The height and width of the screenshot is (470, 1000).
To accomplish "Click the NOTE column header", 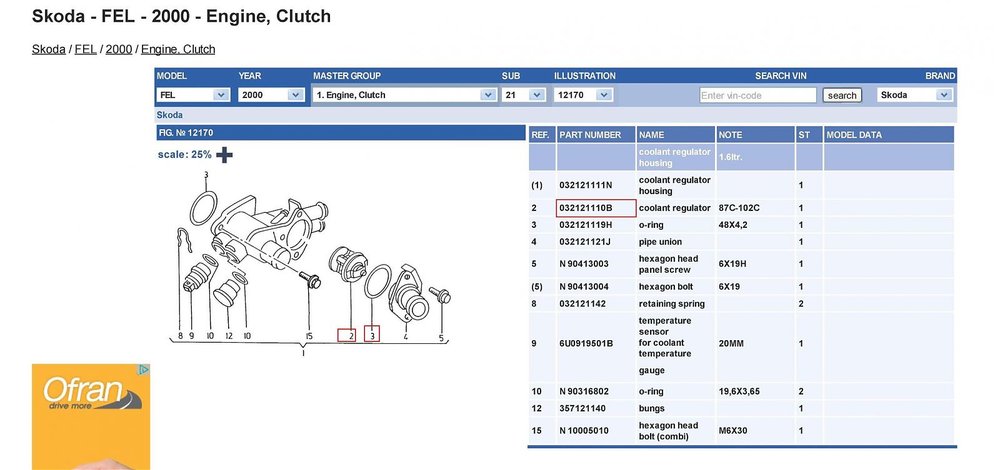I will point(755,135).
